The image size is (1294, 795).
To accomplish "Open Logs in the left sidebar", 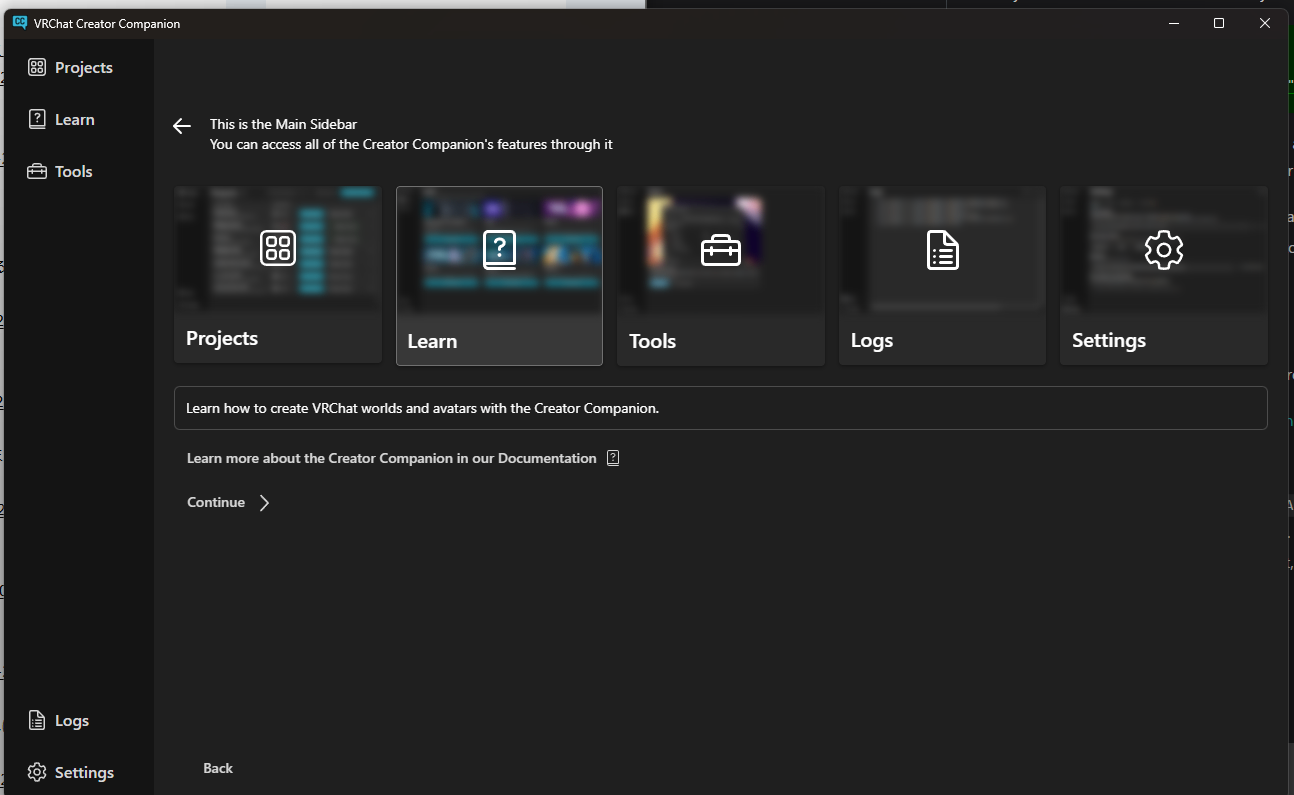I will pos(59,721).
